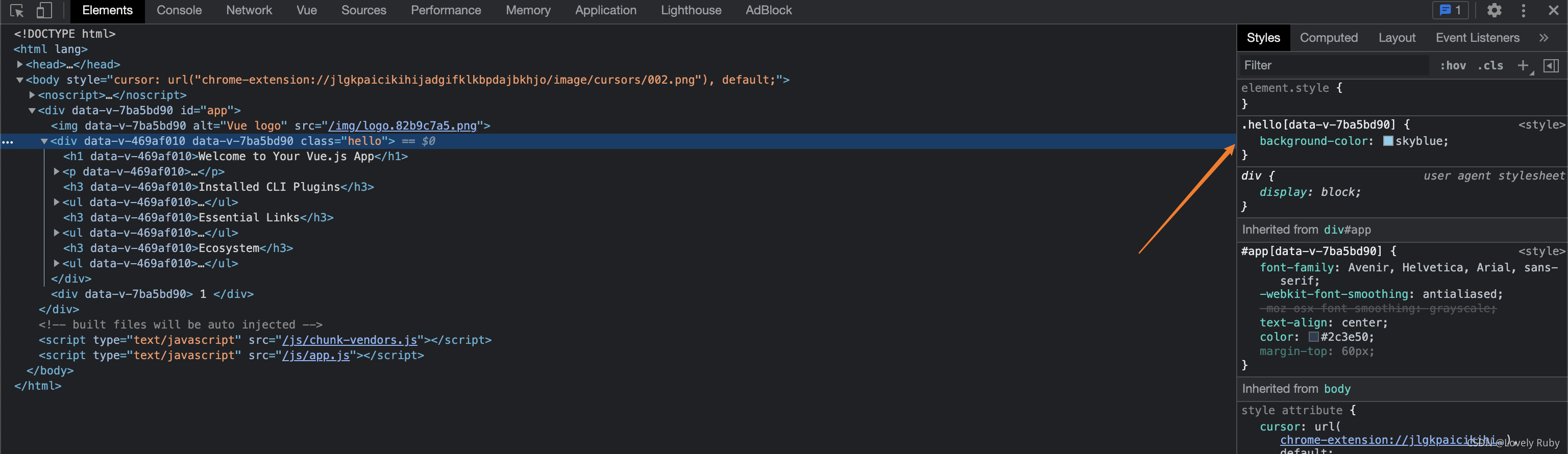The width and height of the screenshot is (1568, 454).
Task: Select the Styles pane tab
Action: 1263,38
